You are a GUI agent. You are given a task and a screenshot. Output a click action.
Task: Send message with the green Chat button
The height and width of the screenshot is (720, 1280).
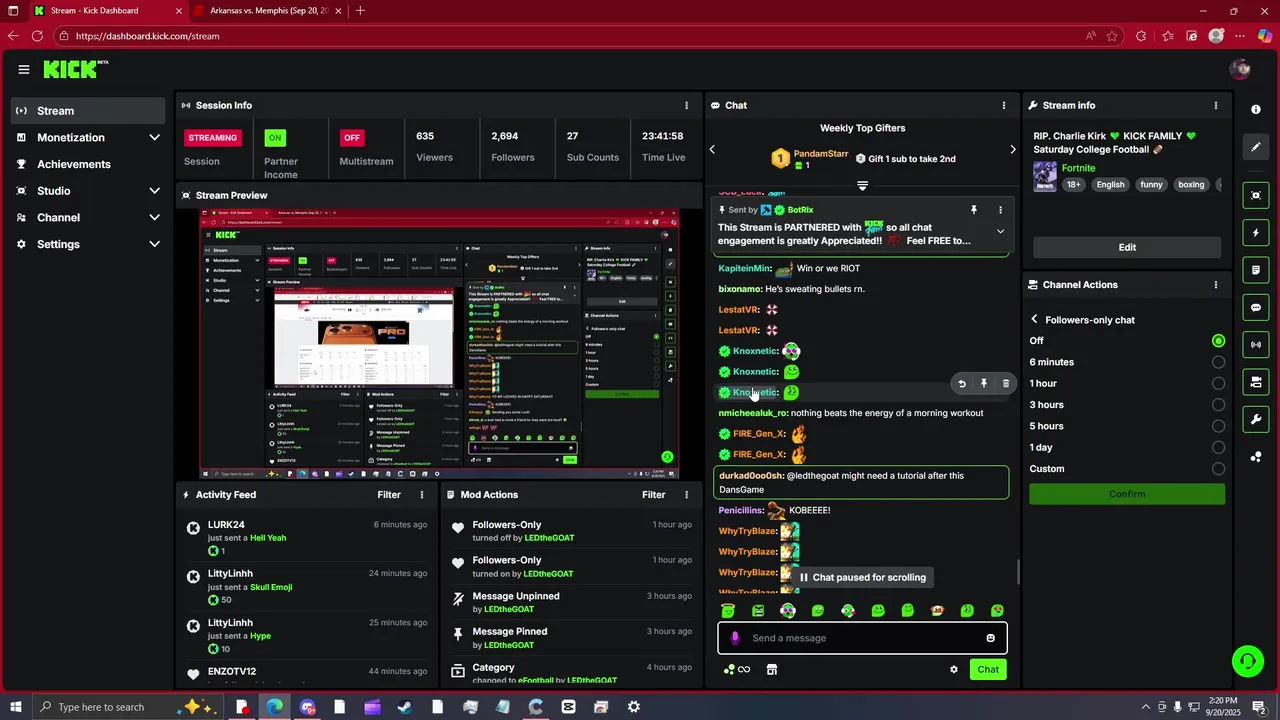(988, 670)
